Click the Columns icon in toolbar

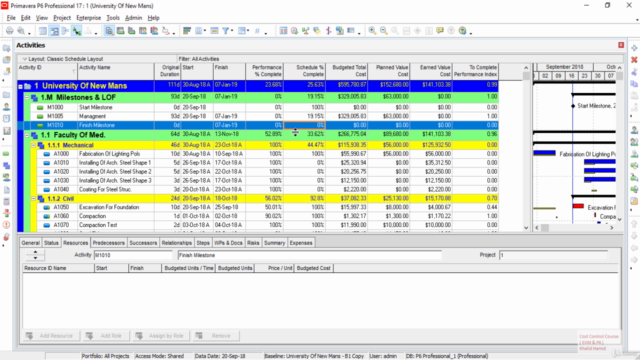[199, 31]
